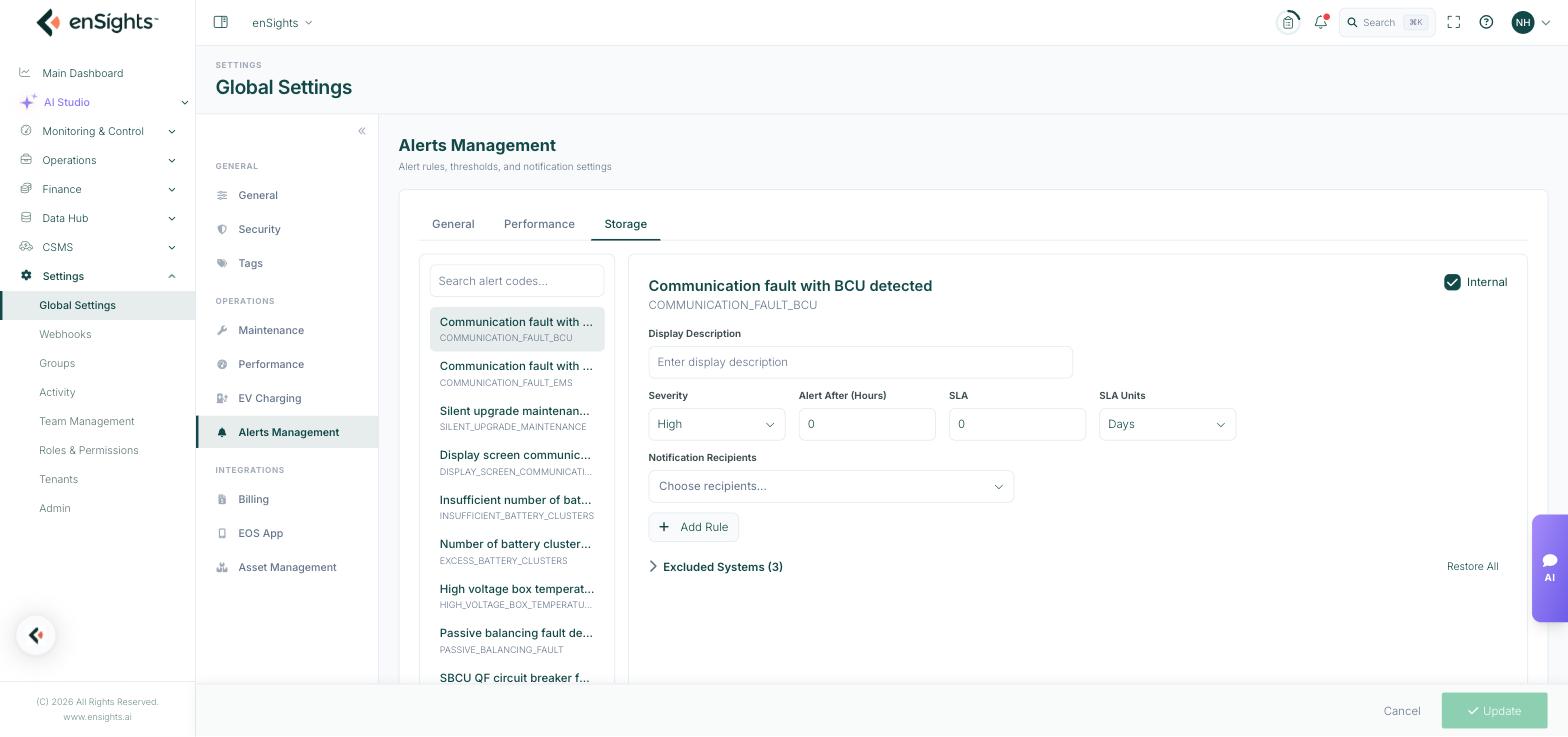
Task: Click the round enSights launcher button
Action: 36,635
